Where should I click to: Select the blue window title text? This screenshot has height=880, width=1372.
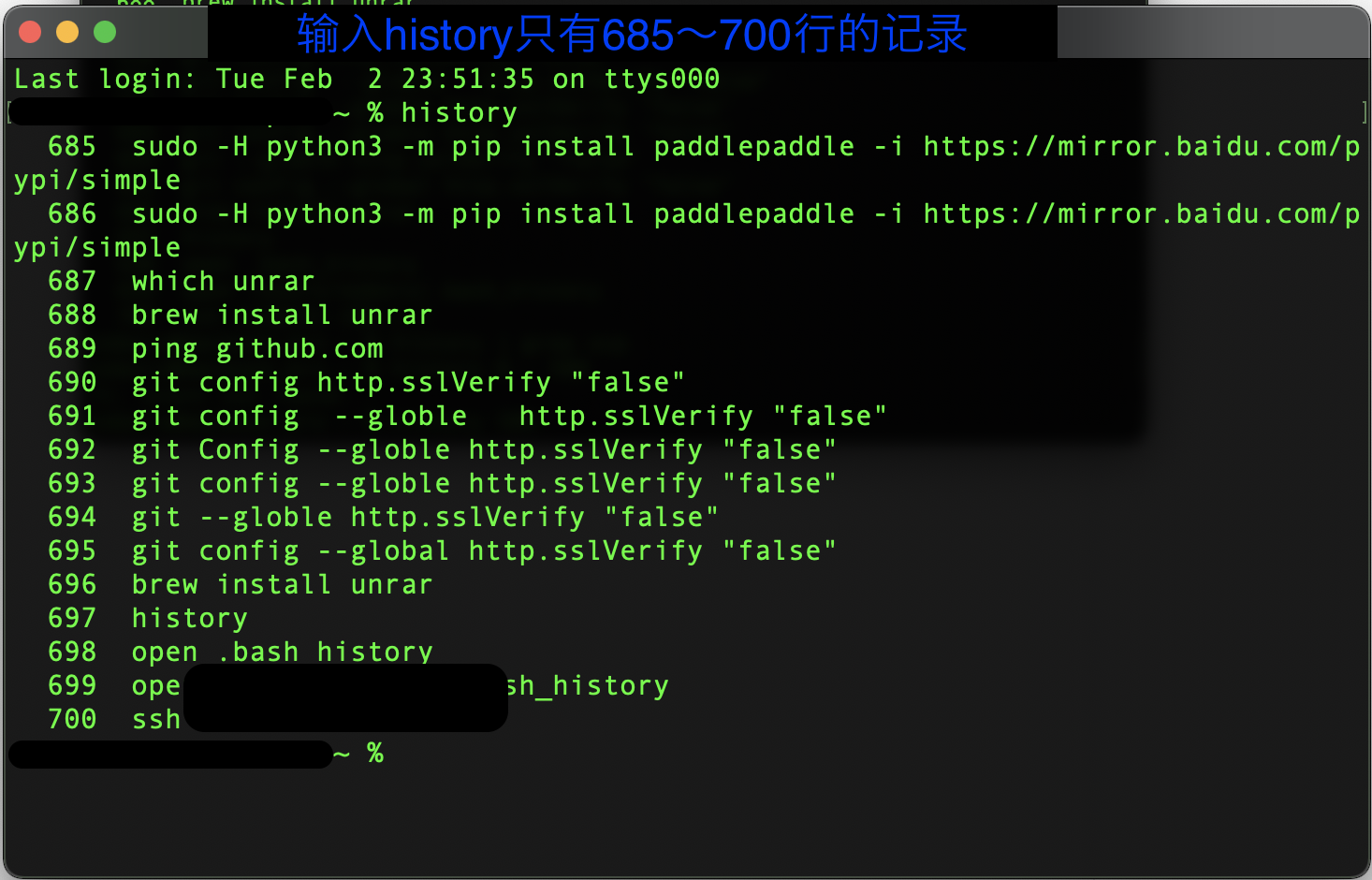tap(627, 33)
